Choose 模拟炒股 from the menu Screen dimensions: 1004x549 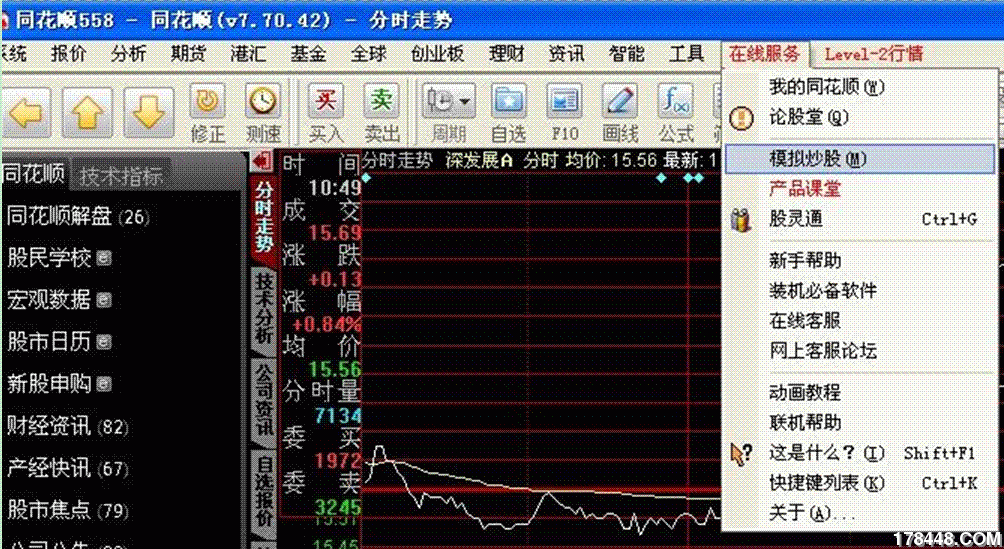[x=859, y=158]
